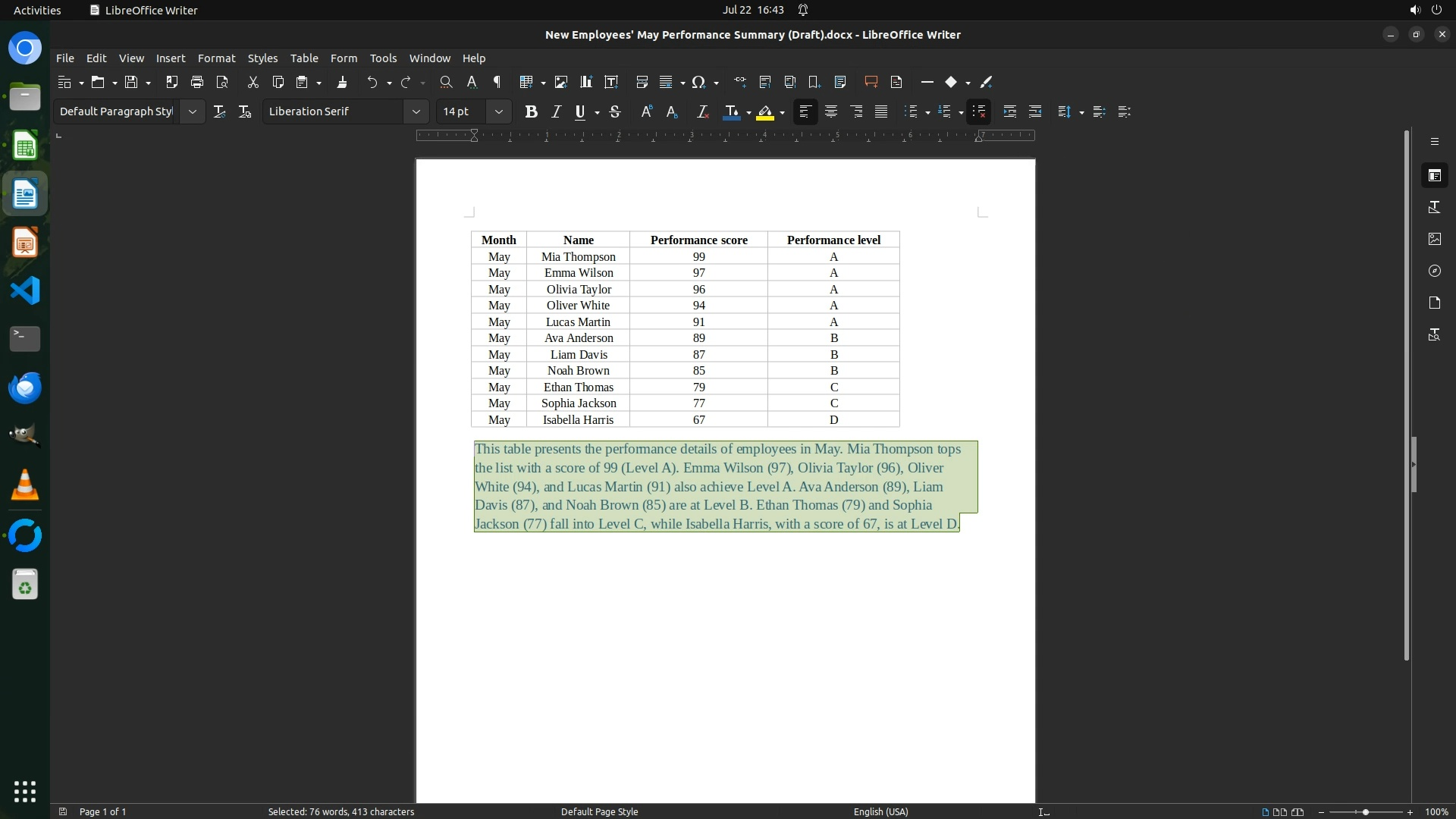Click English (USA) language in status bar

coord(880,811)
